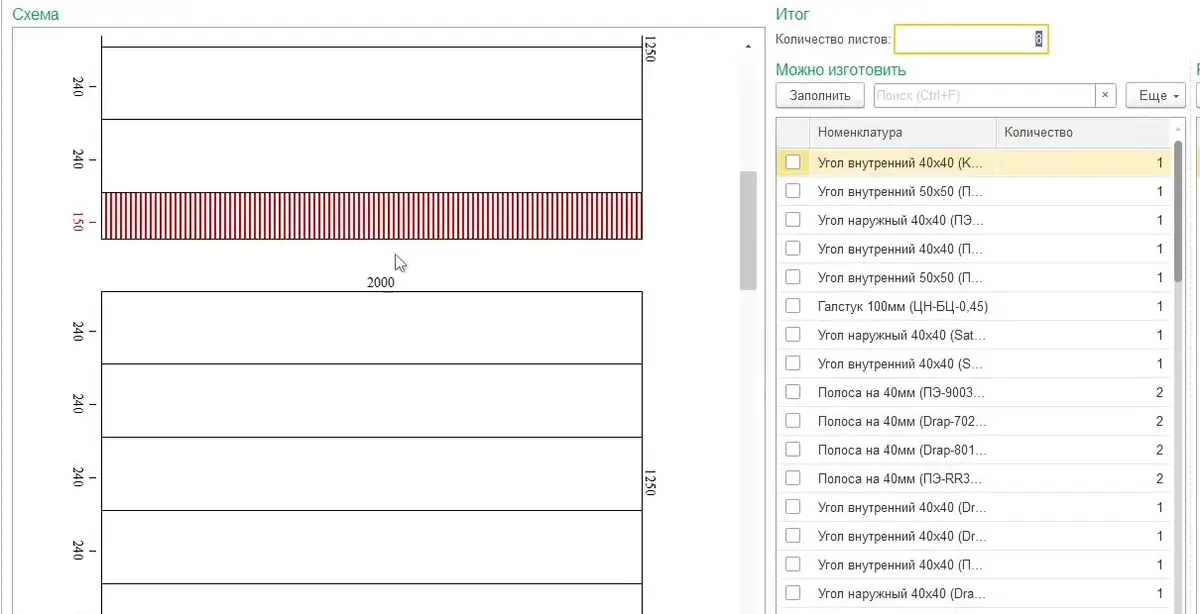
Task: Click the Можно изготовить list scrollbar thumb
Action: coord(1178,212)
